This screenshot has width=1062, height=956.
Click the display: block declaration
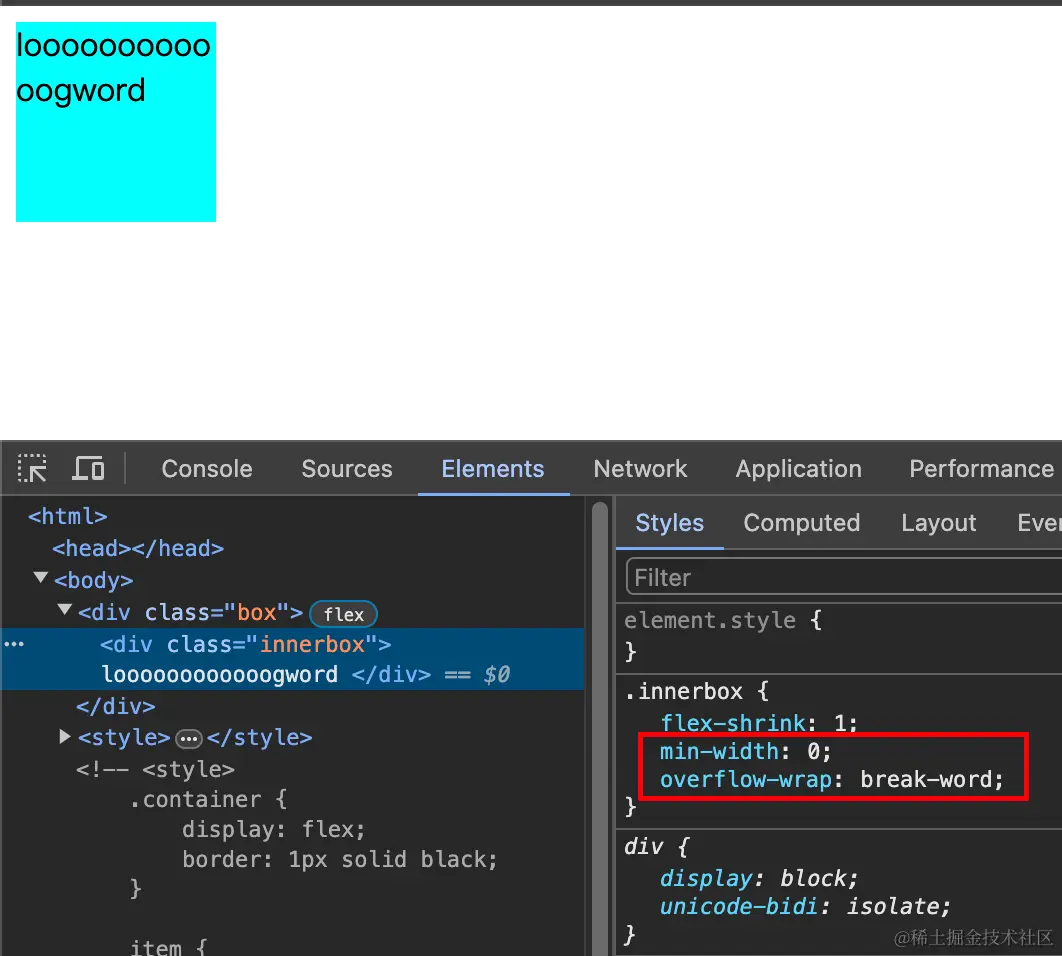(759, 879)
